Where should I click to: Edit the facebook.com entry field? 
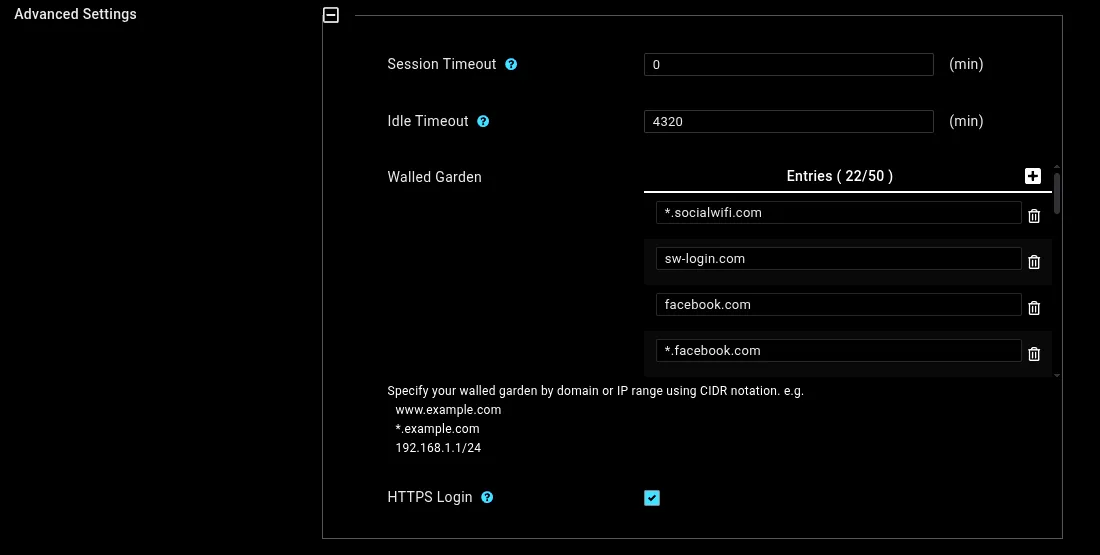(x=838, y=305)
